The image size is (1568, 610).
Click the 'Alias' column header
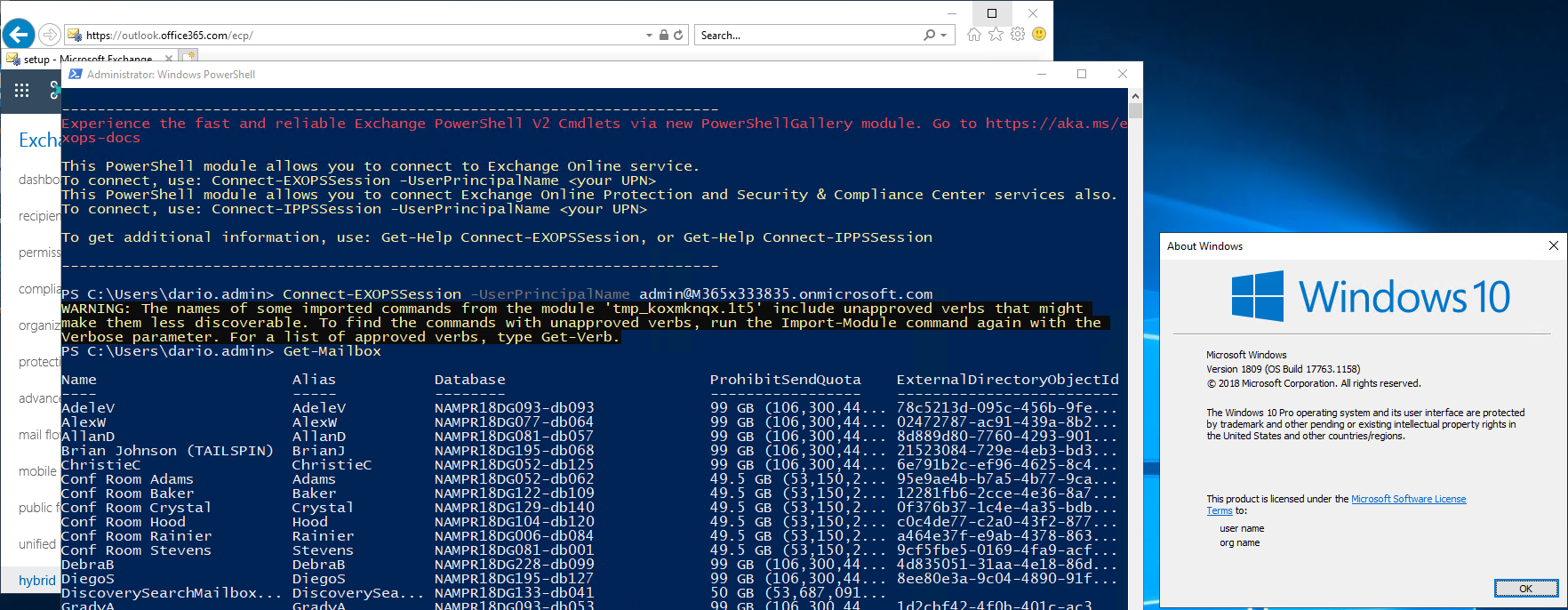coord(314,380)
